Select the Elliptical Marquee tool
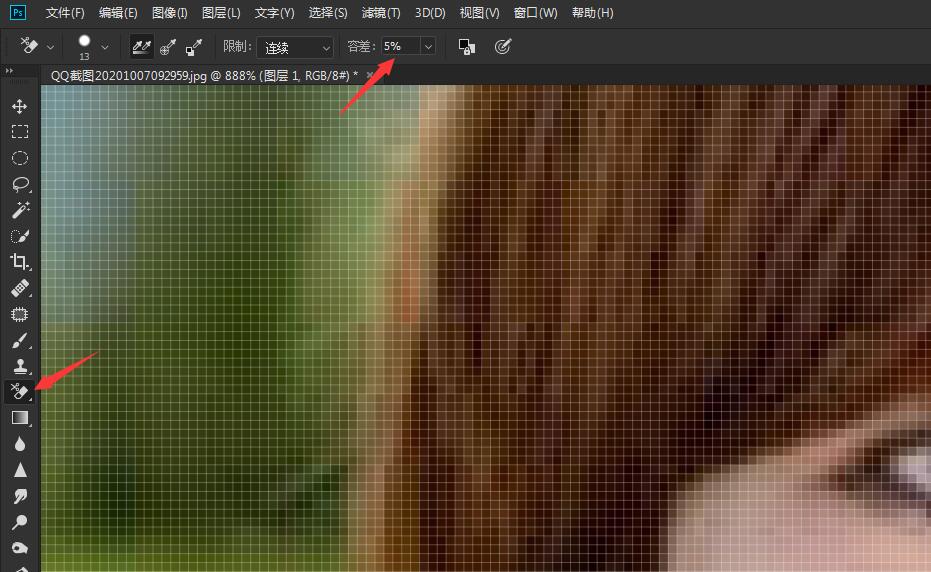Viewport: 931px width, 572px height. coord(20,158)
